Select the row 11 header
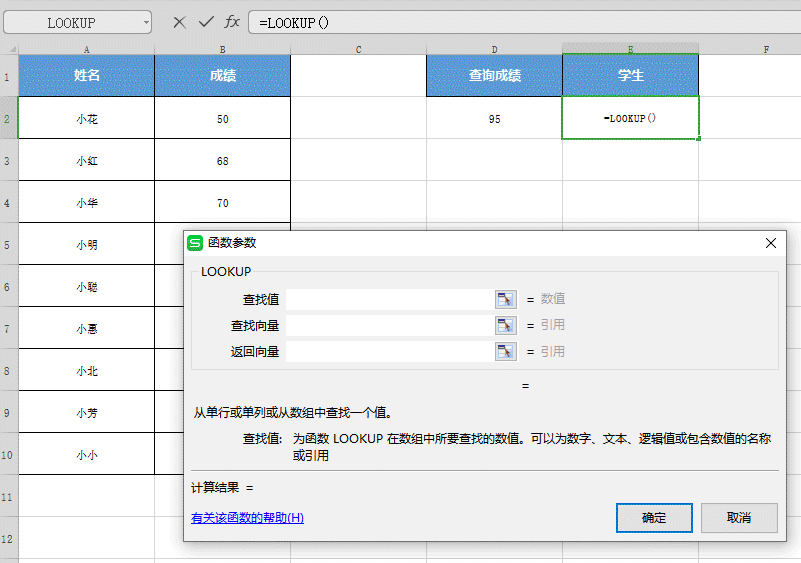Image resolution: width=801 pixels, height=563 pixels. [x=9, y=496]
